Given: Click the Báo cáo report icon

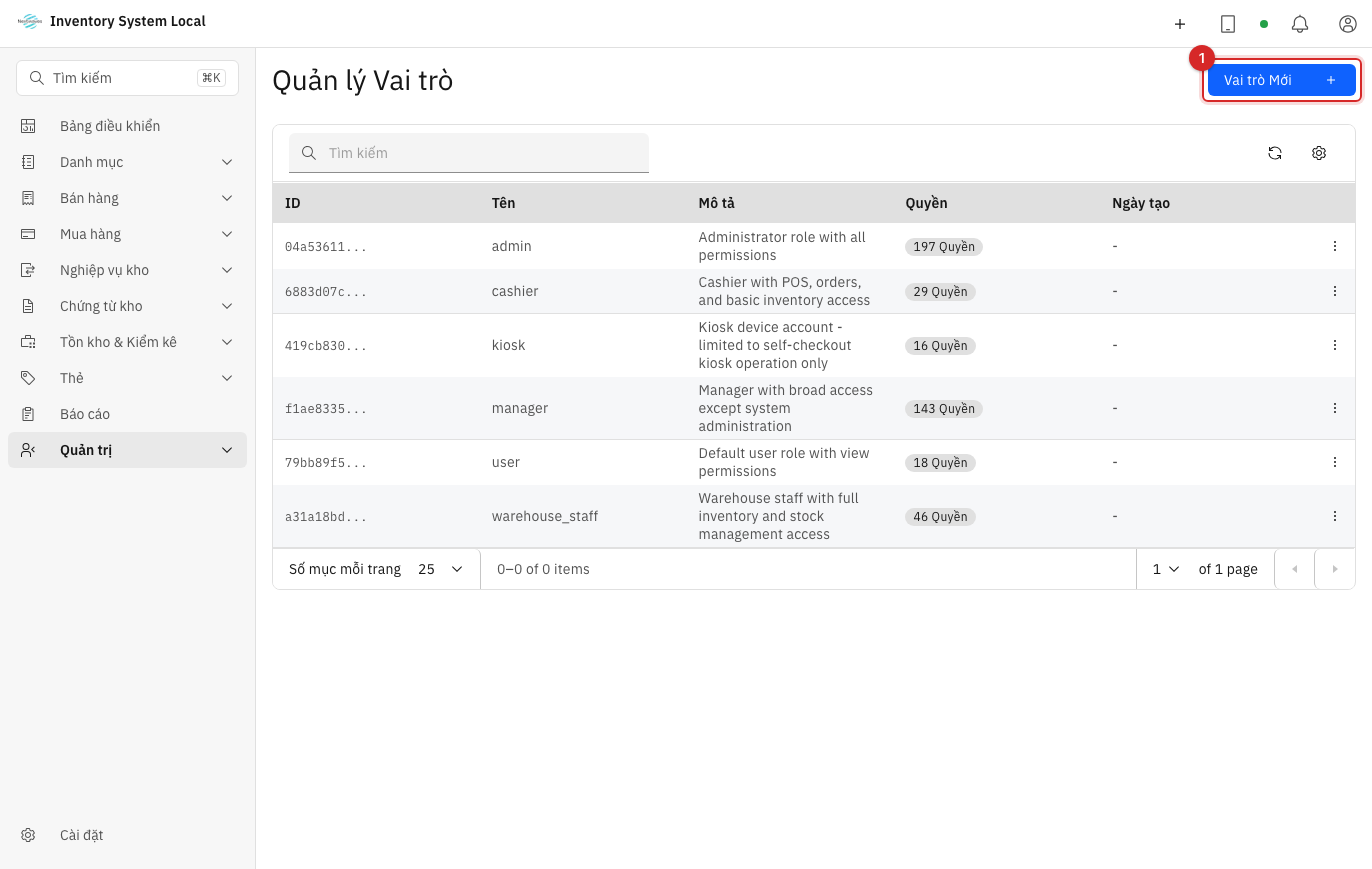Looking at the screenshot, I should click(x=28, y=414).
